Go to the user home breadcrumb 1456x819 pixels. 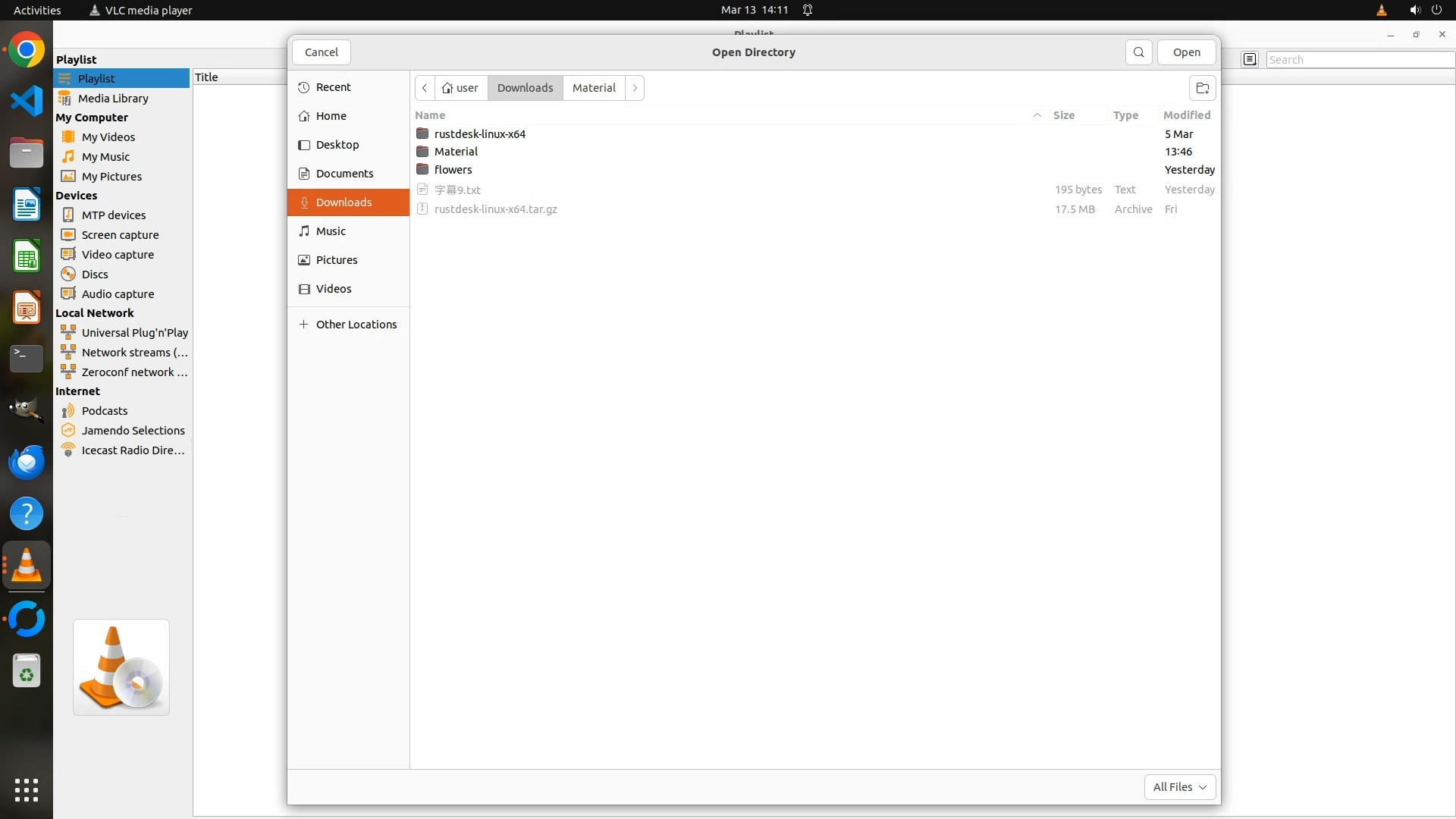click(460, 88)
